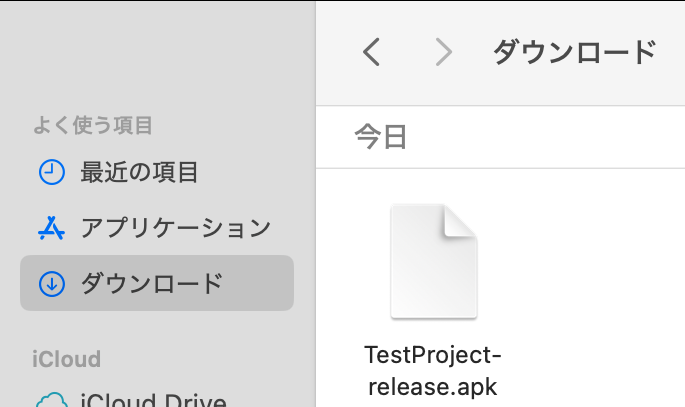Viewport: 685px width, 407px height.
Task: Go forward with the right chevron
Action: tap(443, 52)
